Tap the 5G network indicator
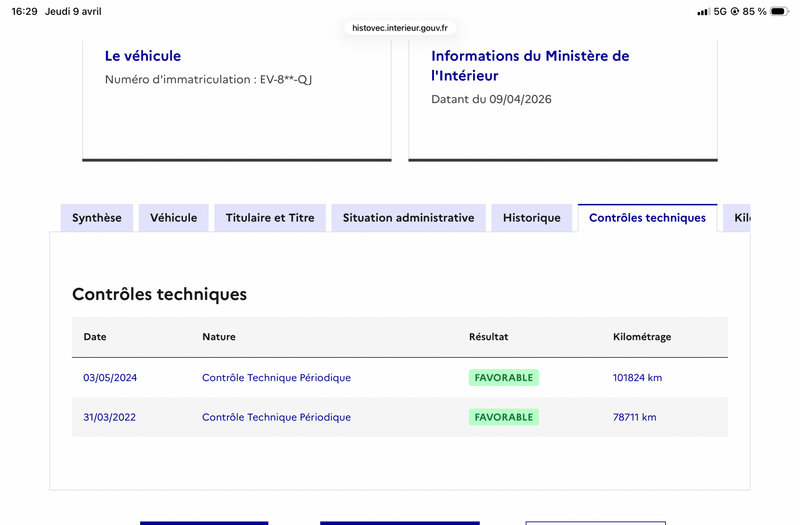The image size is (800, 525). point(720,11)
